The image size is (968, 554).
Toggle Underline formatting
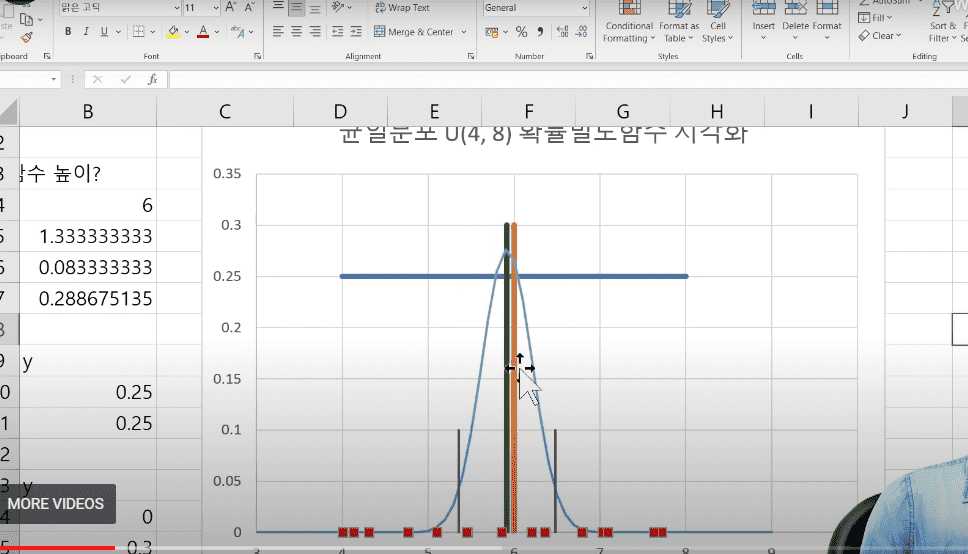(x=104, y=31)
